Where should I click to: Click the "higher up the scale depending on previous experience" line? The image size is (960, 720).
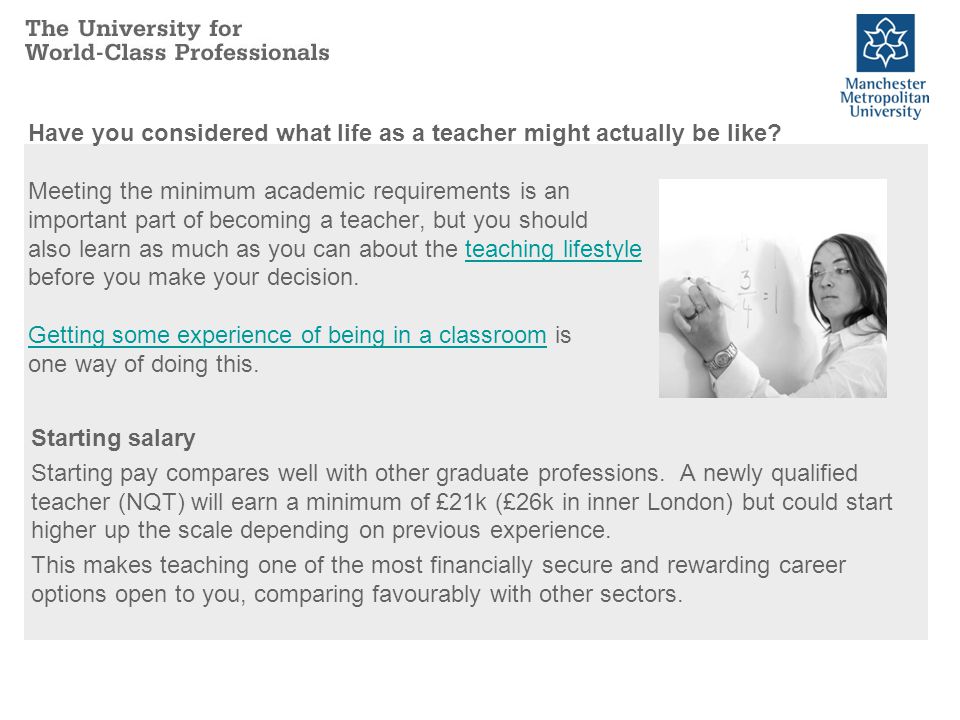pos(321,530)
